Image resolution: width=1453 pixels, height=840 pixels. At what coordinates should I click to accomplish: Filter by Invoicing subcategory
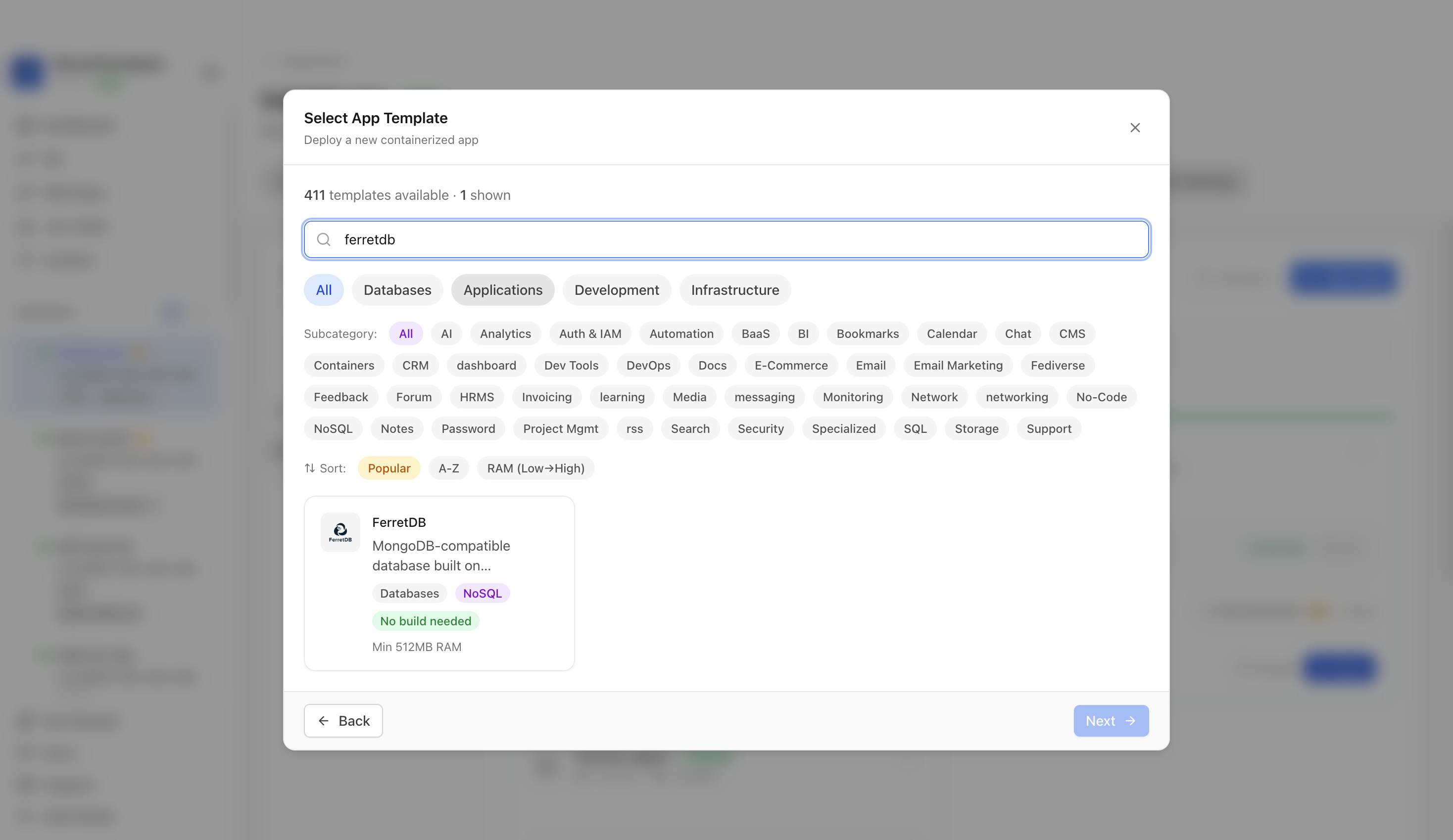(546, 397)
